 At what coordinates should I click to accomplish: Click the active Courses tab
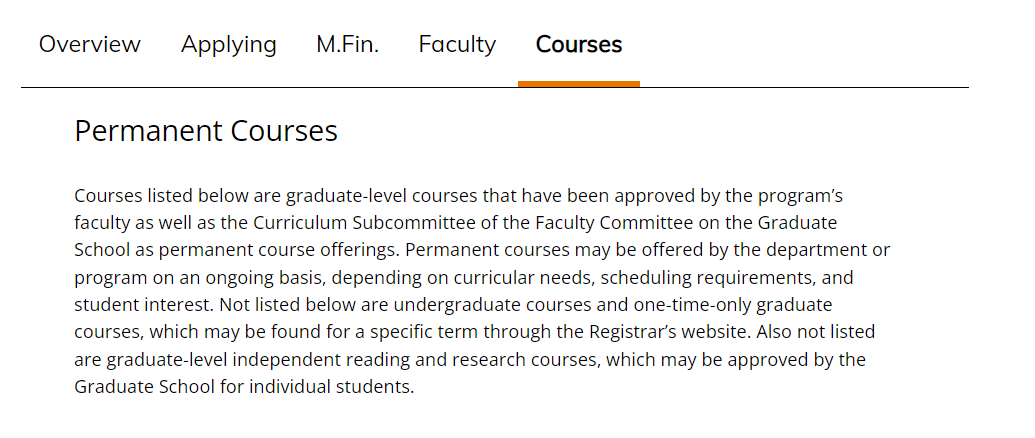(579, 44)
